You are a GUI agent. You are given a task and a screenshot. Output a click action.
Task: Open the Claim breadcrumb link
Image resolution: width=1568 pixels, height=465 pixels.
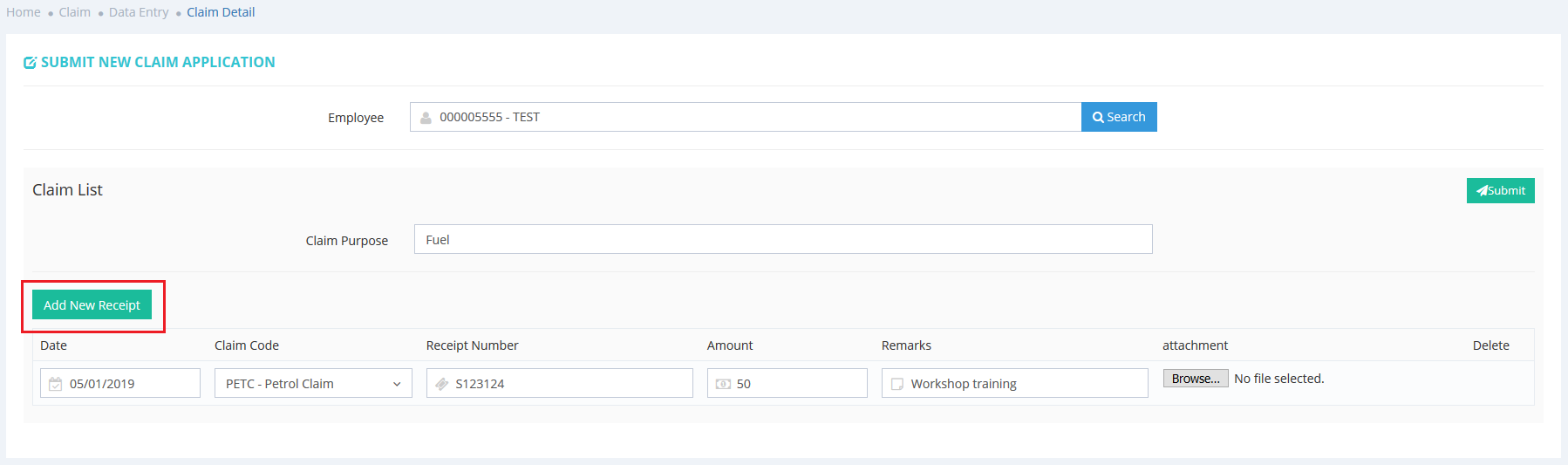[75, 12]
